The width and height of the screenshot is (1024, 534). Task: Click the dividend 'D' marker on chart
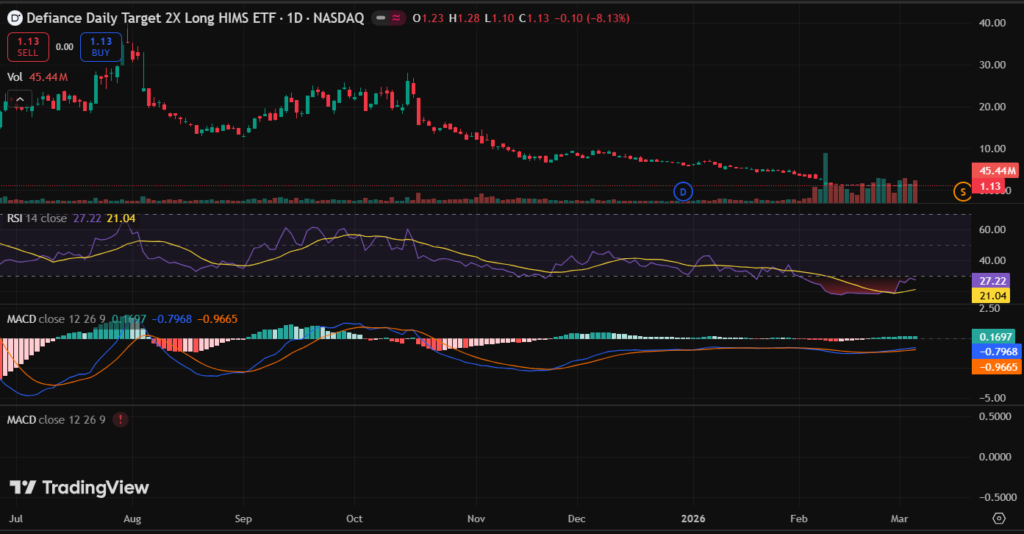683,191
